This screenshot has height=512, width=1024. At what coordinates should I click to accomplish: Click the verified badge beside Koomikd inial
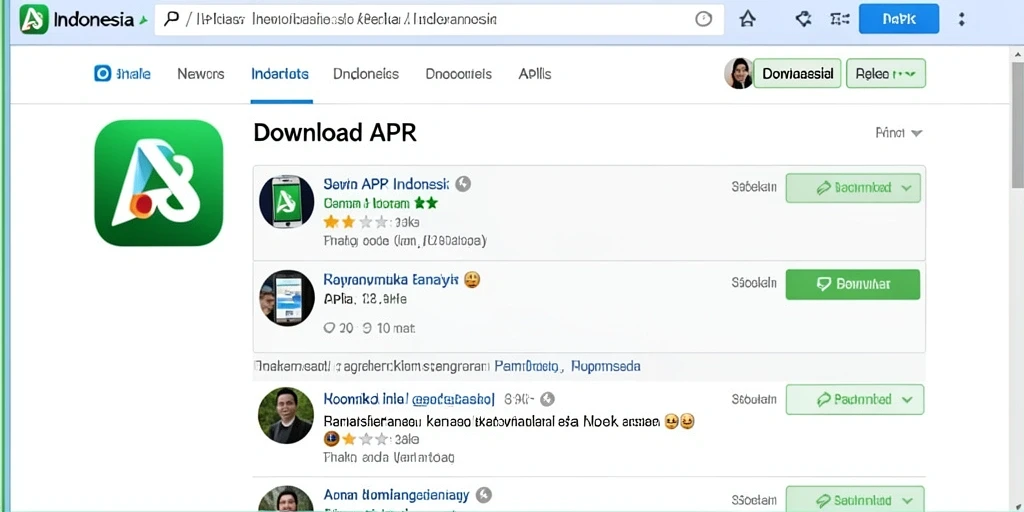pos(547,399)
